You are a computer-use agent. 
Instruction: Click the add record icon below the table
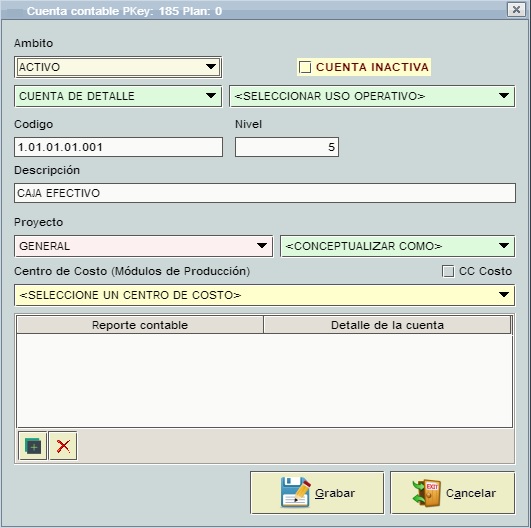pos(33,446)
